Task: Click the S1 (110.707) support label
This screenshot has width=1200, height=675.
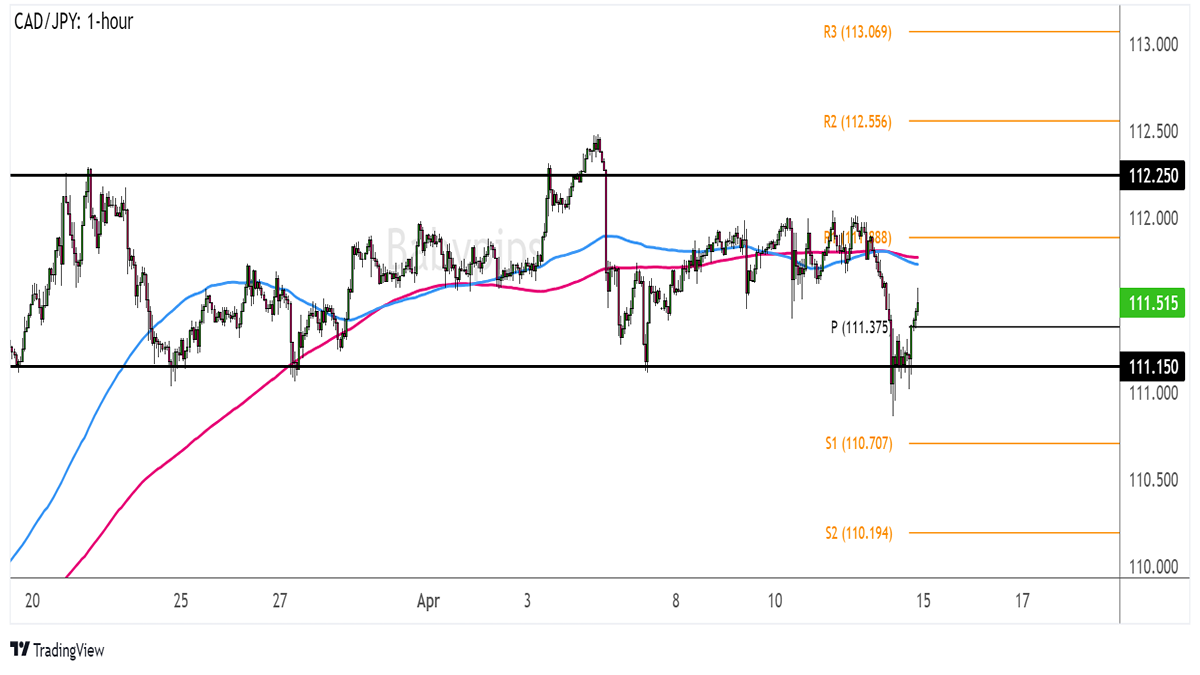Action: [857, 443]
